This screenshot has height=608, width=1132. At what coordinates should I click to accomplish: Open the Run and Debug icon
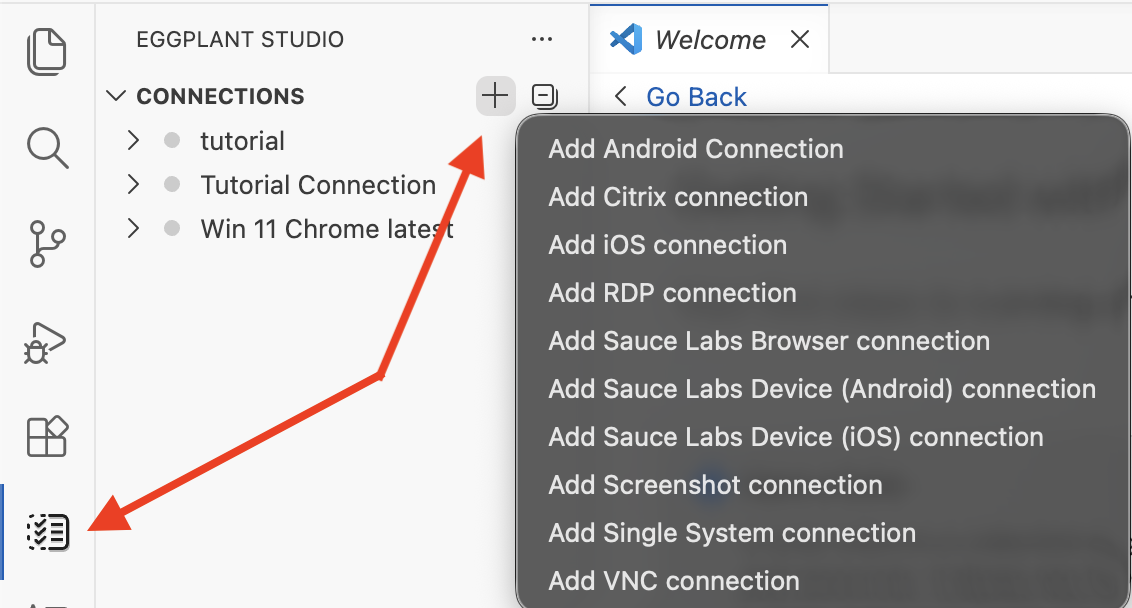[x=47, y=340]
